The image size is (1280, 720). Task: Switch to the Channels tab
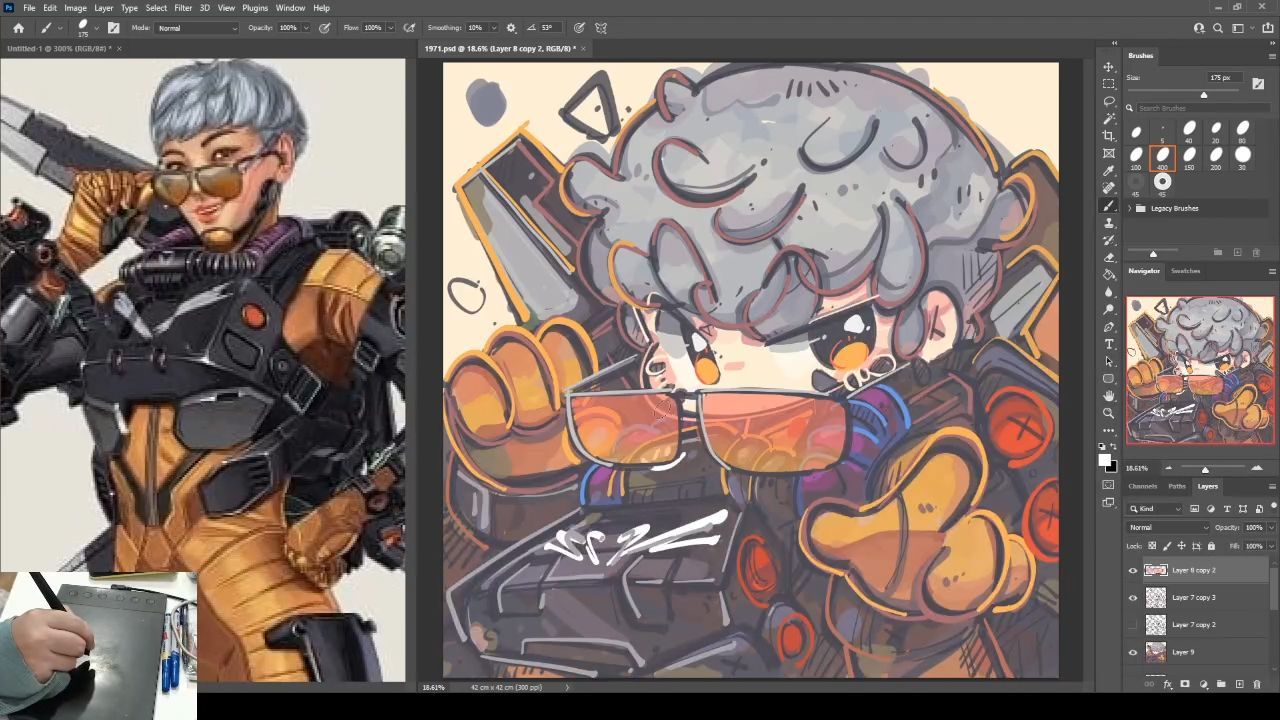[1142, 486]
